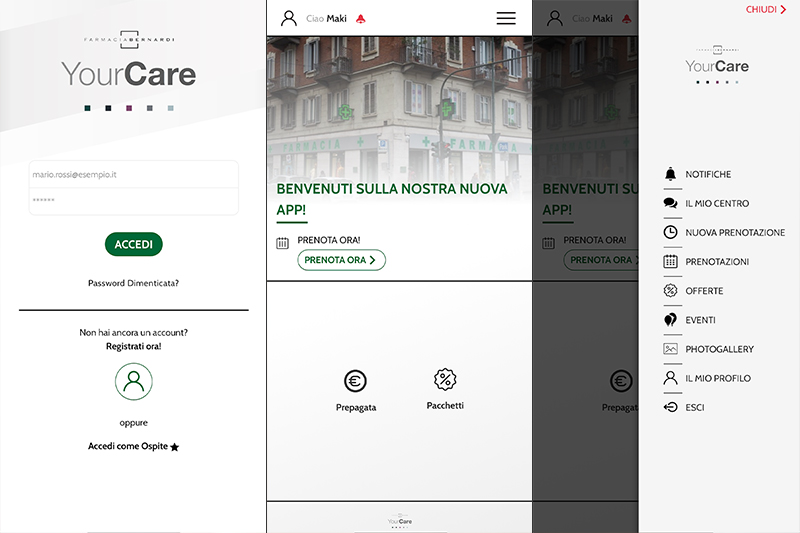This screenshot has width=800, height=533.
Task: Open OFFERTE menu item
Action: pyautogui.click(x=704, y=291)
